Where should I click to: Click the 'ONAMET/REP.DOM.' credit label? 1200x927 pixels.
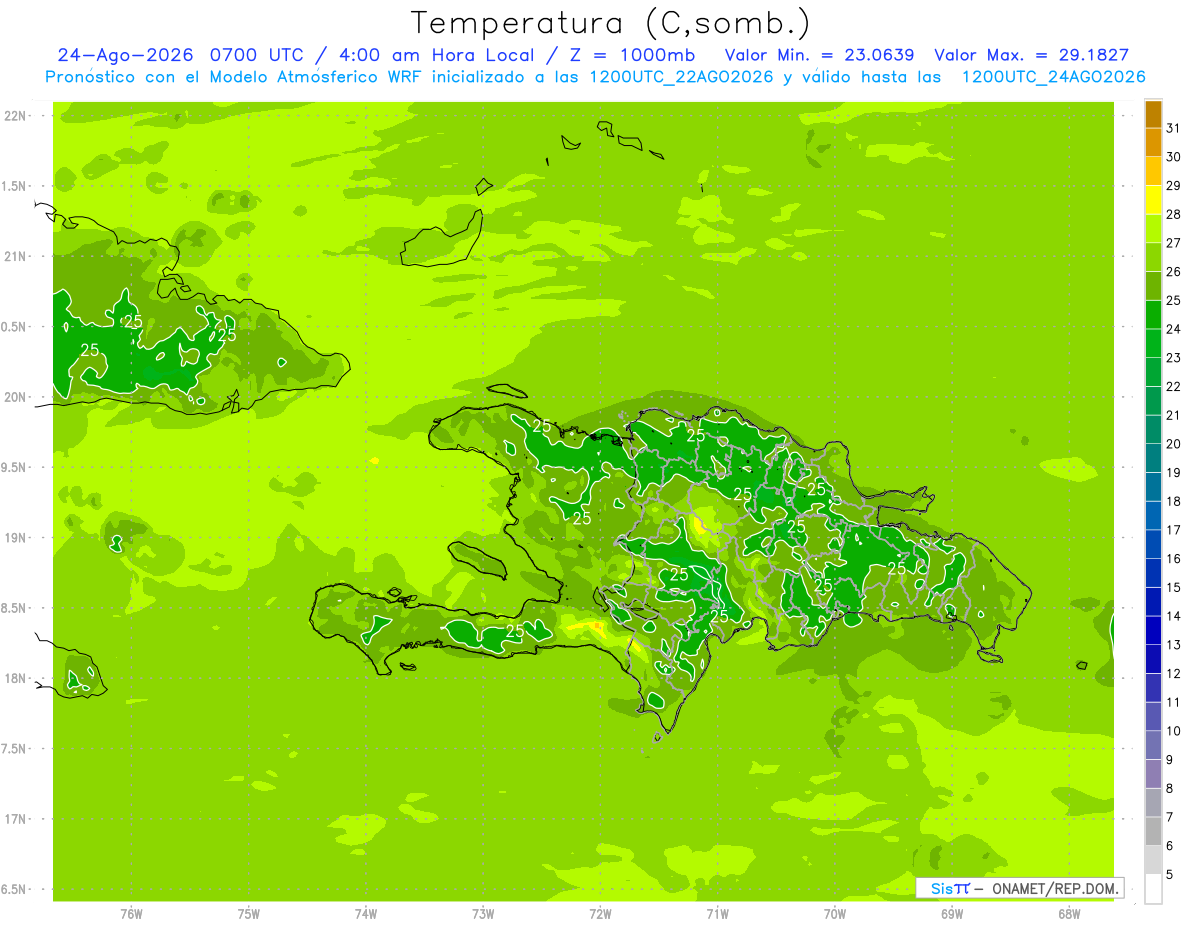[1054, 888]
